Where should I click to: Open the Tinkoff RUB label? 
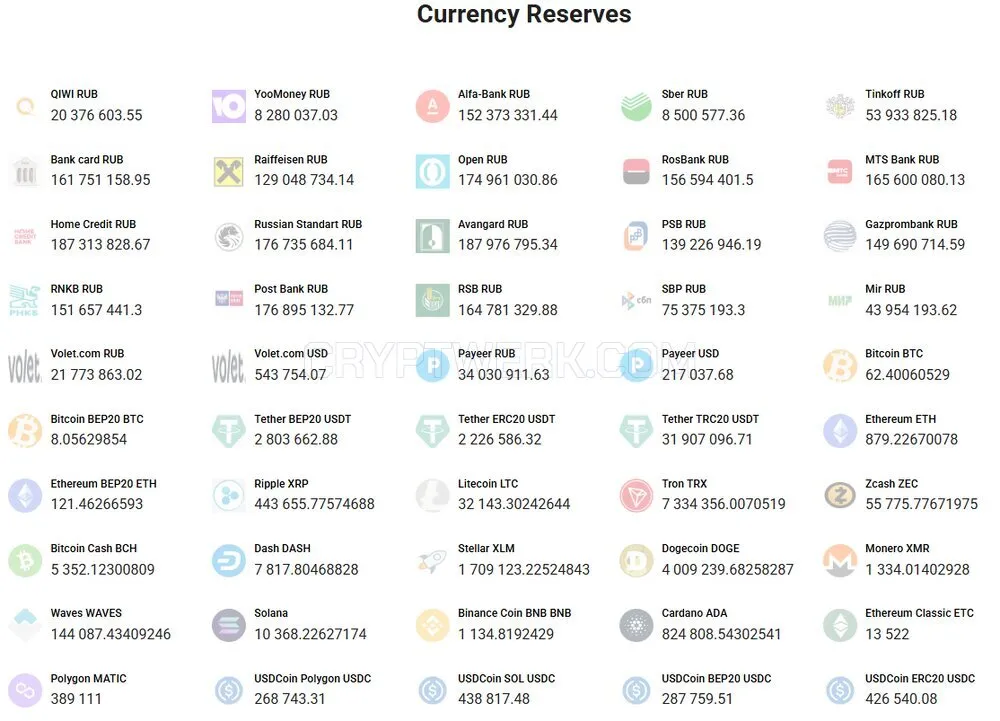click(894, 94)
